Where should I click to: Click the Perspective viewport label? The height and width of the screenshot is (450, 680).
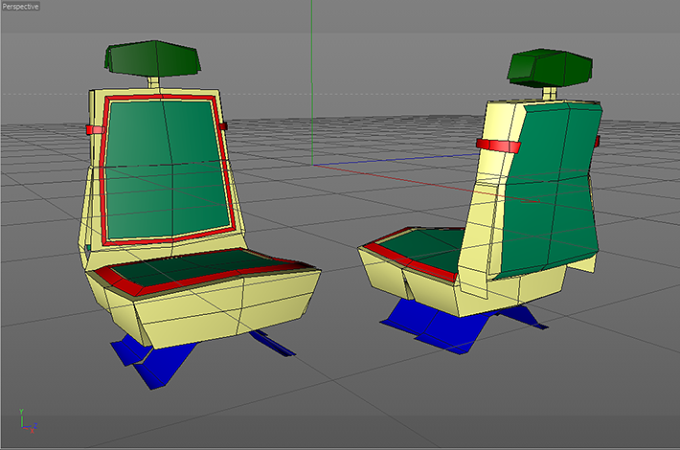[20, 7]
